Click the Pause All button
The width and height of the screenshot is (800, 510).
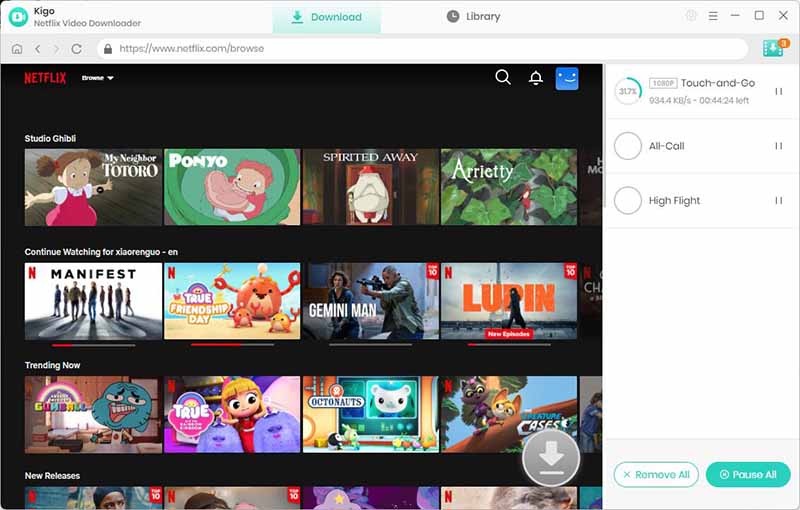[748, 475]
